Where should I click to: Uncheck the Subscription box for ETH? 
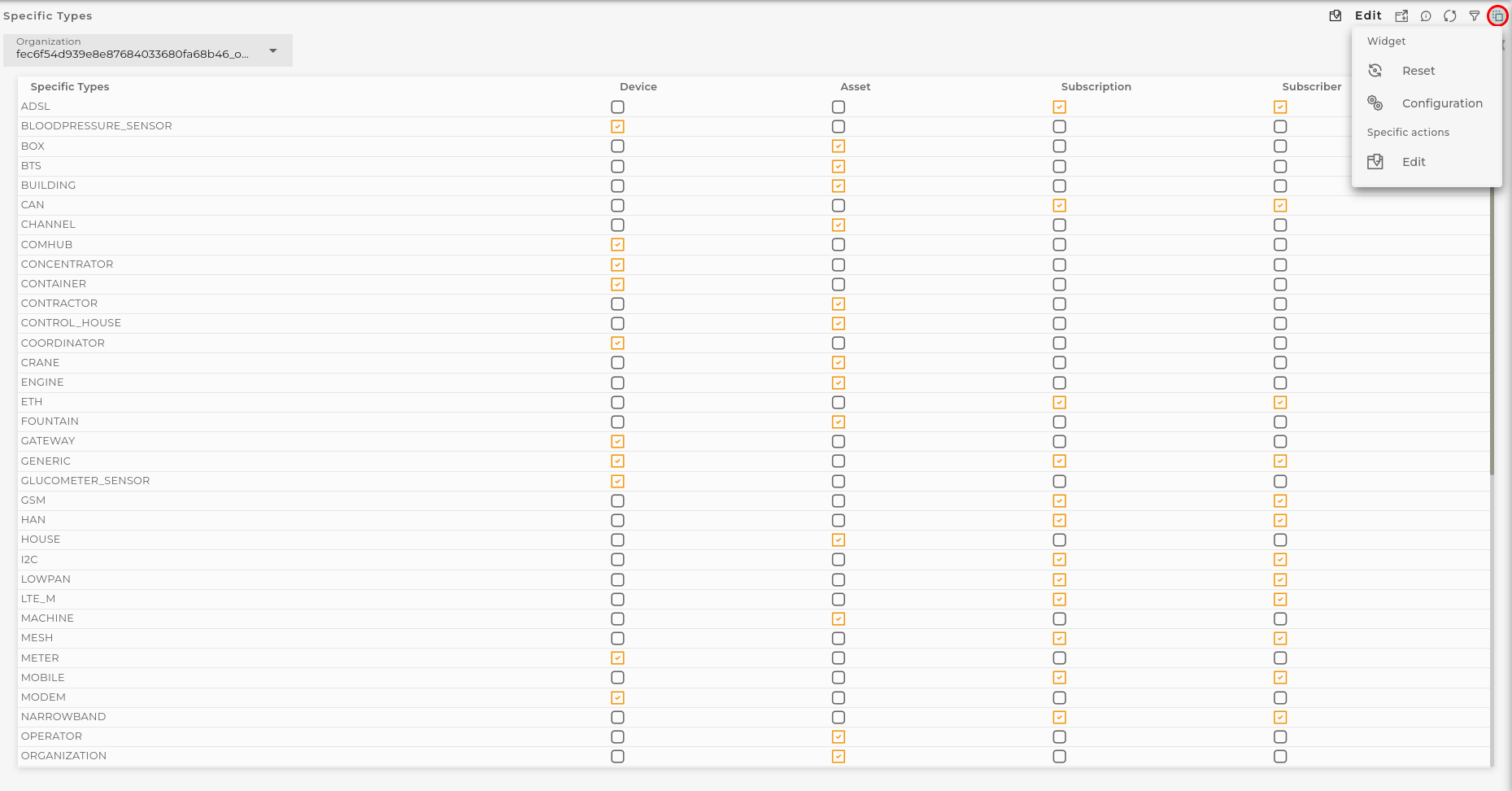tap(1059, 402)
